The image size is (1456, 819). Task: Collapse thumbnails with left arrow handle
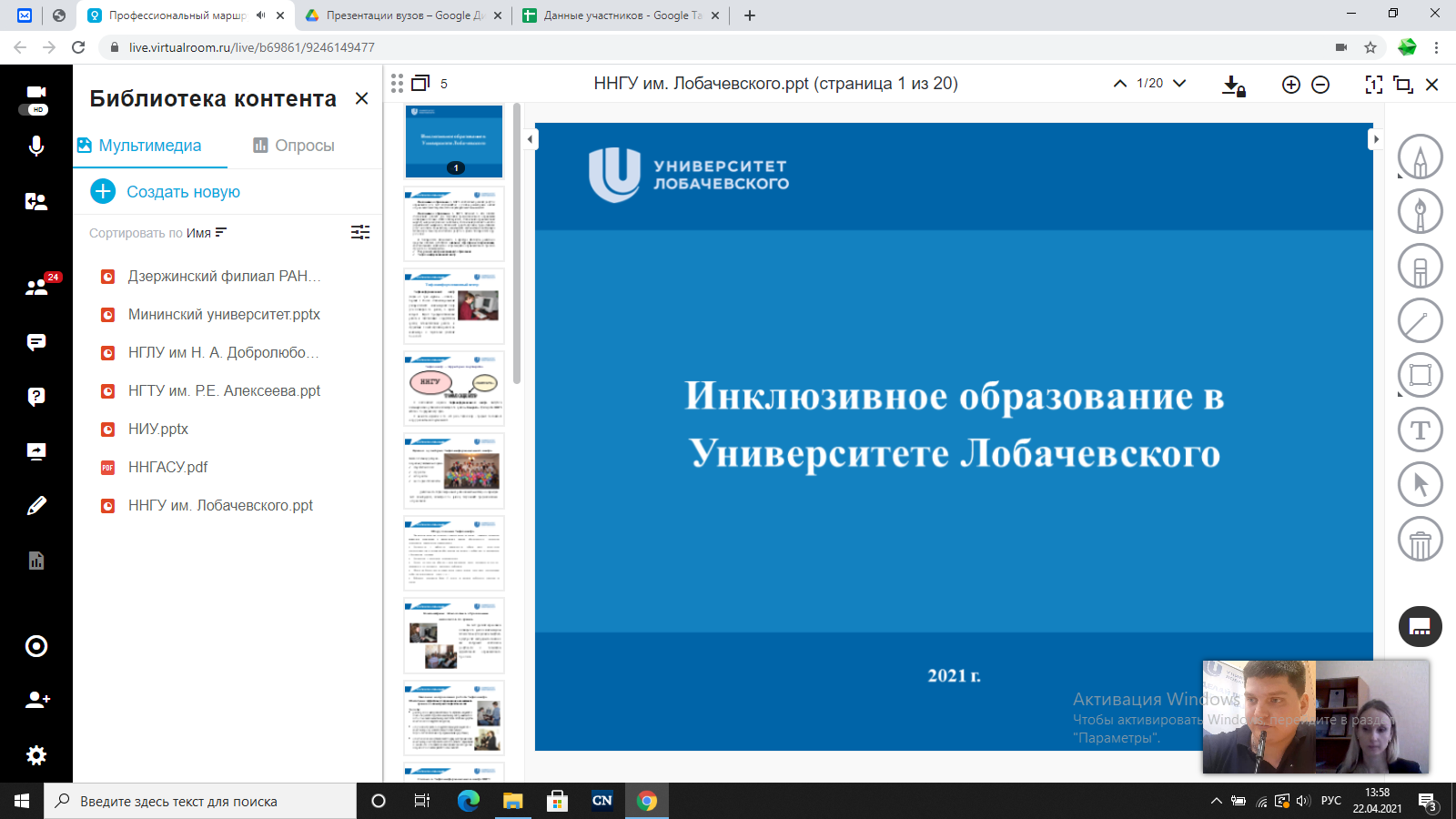pos(531,139)
